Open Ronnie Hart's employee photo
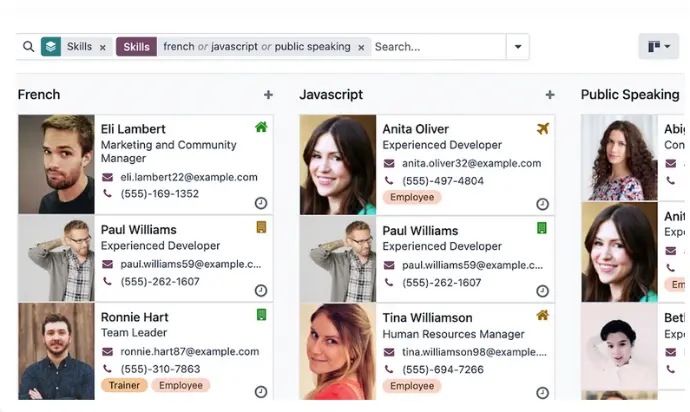Image resolution: width=690 pixels, height=412 pixels. (x=56, y=352)
